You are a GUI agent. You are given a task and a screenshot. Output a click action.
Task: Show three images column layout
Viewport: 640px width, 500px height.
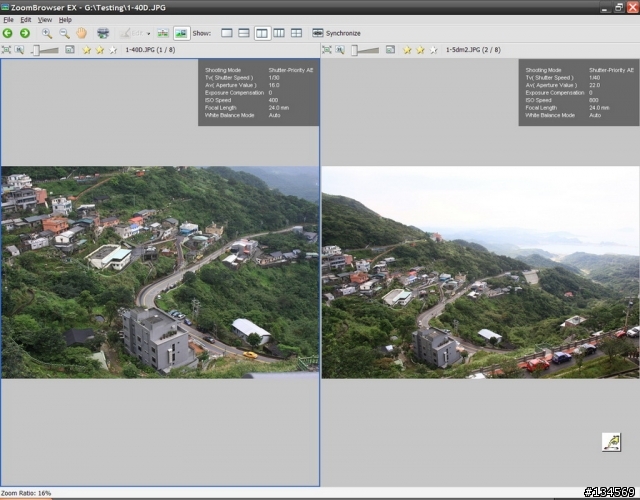(x=279, y=33)
